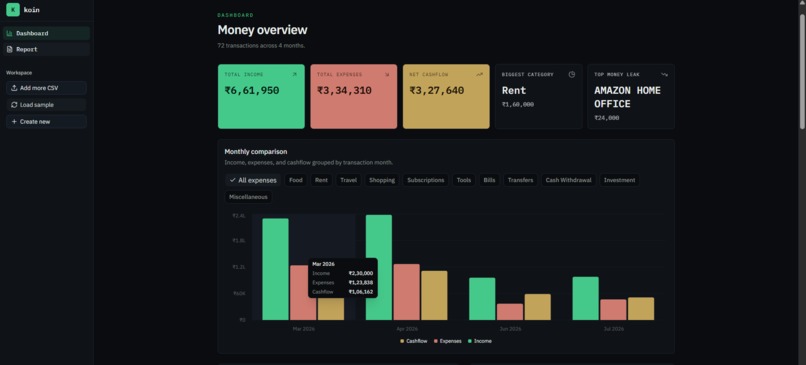This screenshot has height=365, width=806.
Task: Click Add more CSV button
Action: coord(46,88)
